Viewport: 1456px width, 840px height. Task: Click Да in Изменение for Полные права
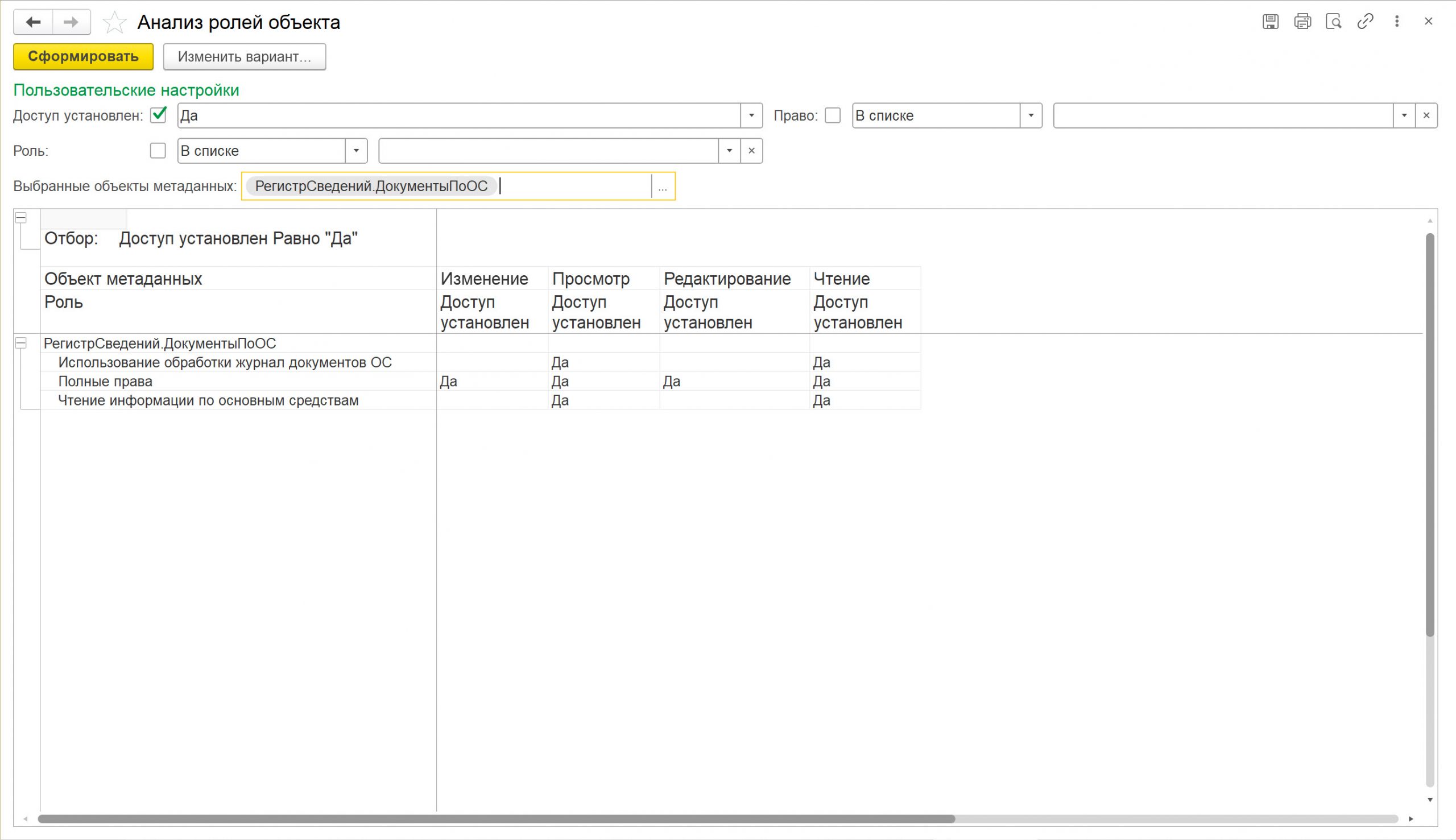(x=448, y=382)
